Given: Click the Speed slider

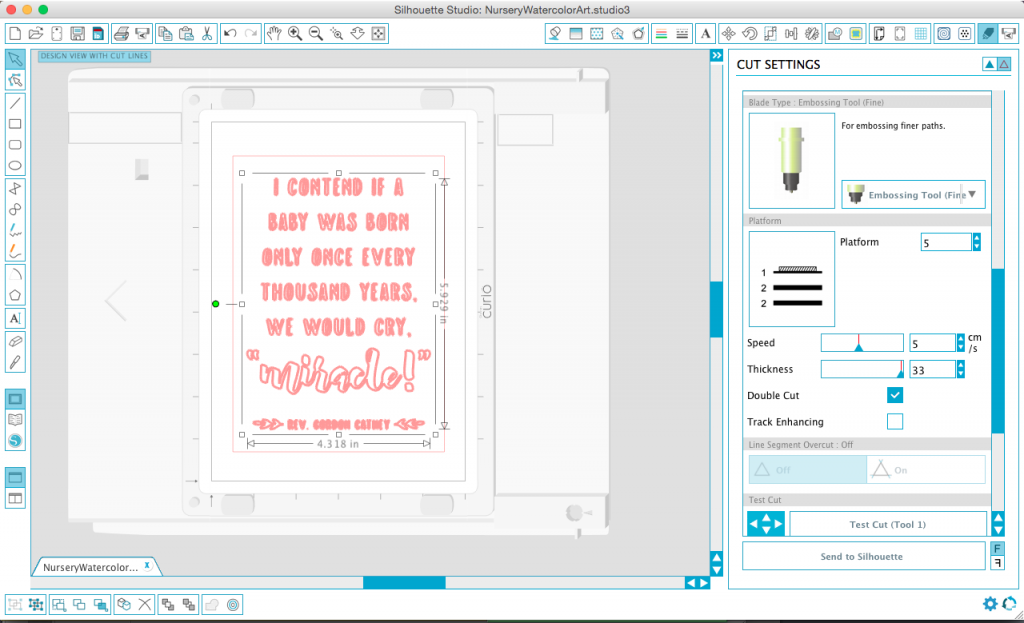Looking at the screenshot, I should (862, 343).
